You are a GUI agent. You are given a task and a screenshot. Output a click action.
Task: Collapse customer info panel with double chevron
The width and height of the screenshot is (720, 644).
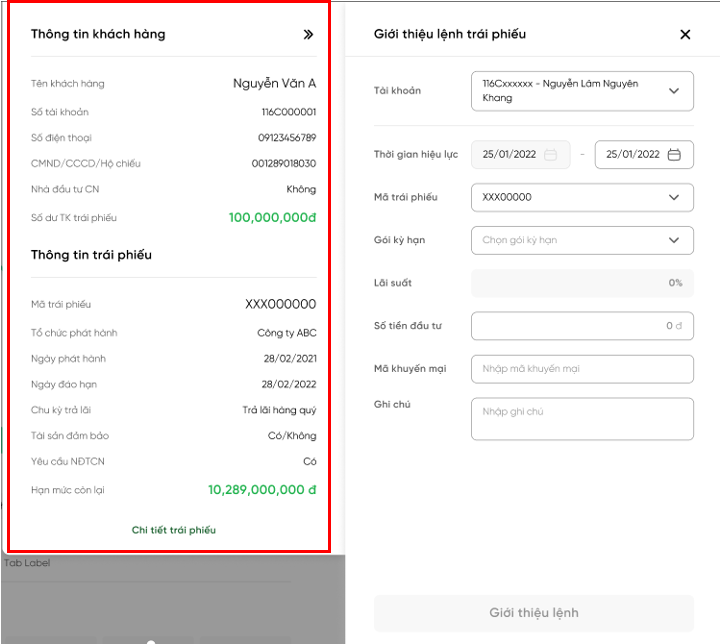point(308,34)
